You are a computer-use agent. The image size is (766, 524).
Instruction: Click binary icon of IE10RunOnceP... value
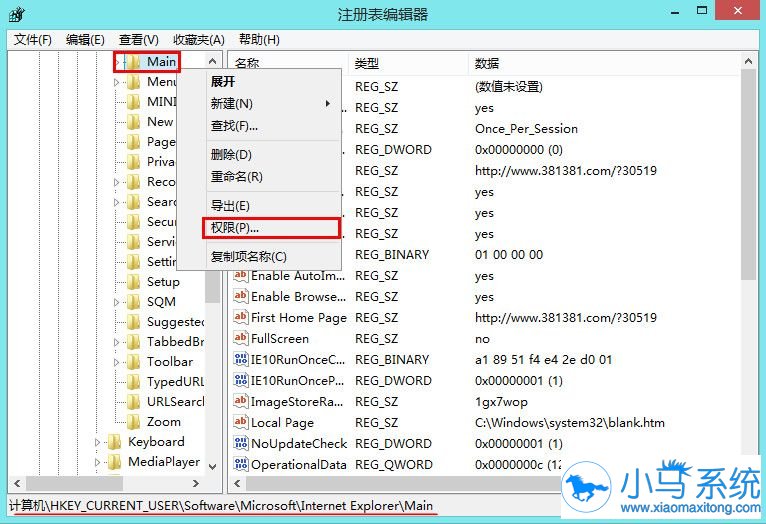point(240,381)
